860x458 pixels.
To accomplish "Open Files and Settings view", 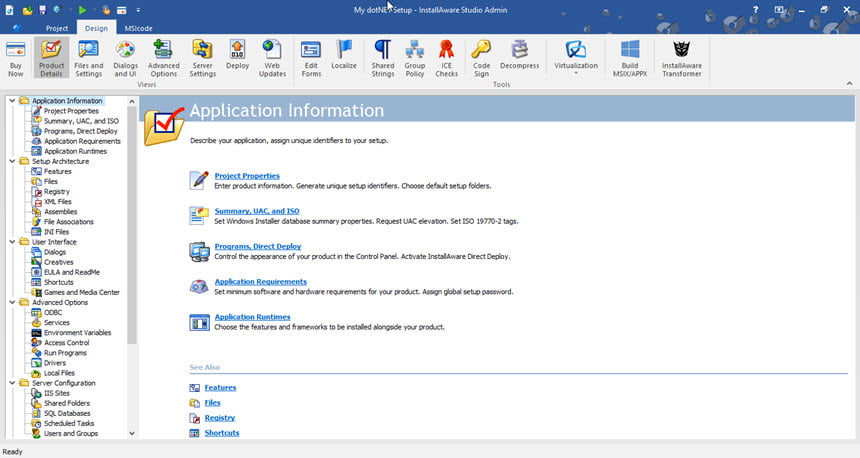I will click(x=88, y=58).
